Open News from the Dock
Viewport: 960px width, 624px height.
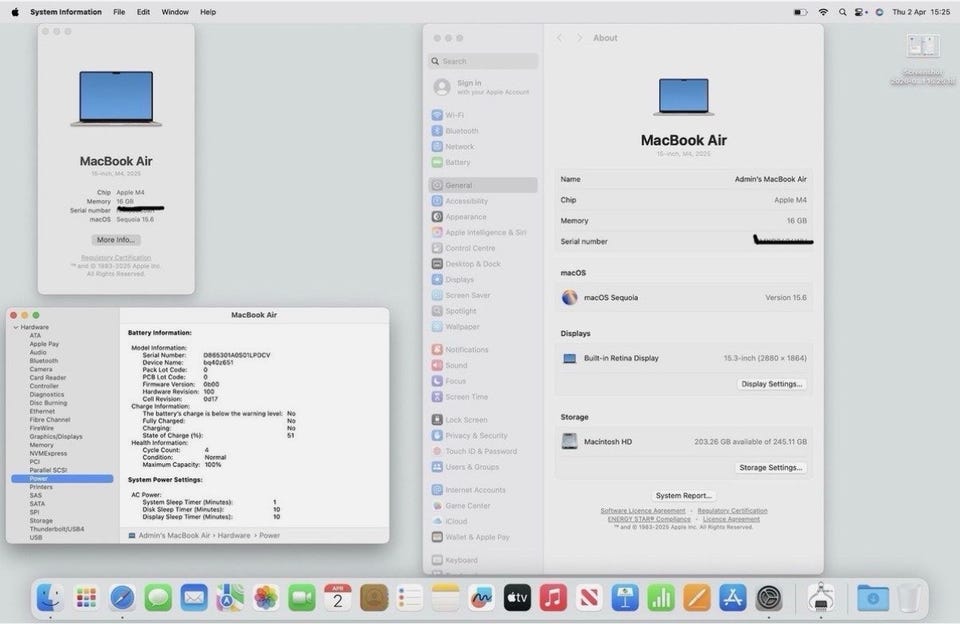click(x=589, y=597)
